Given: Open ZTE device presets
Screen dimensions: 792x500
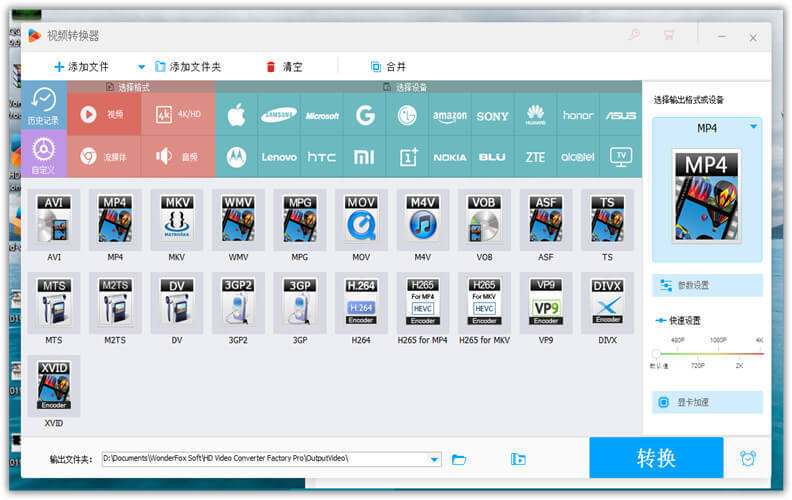Looking at the screenshot, I should pyautogui.click(x=535, y=157).
